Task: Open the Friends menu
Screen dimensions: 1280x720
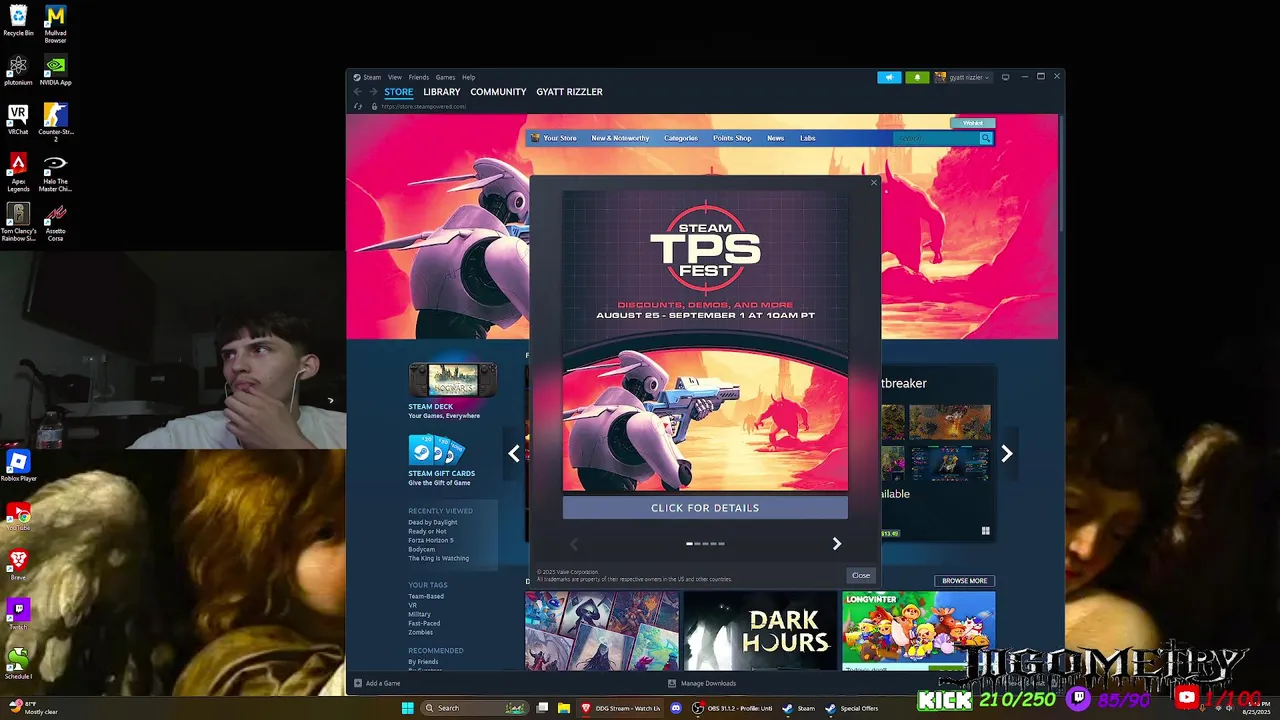Action: pos(419,77)
